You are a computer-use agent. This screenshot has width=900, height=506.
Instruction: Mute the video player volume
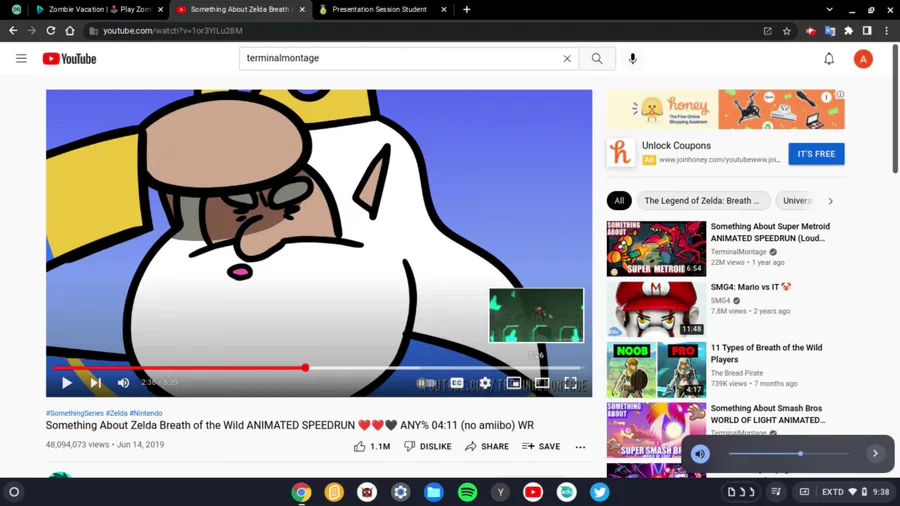pyautogui.click(x=123, y=383)
